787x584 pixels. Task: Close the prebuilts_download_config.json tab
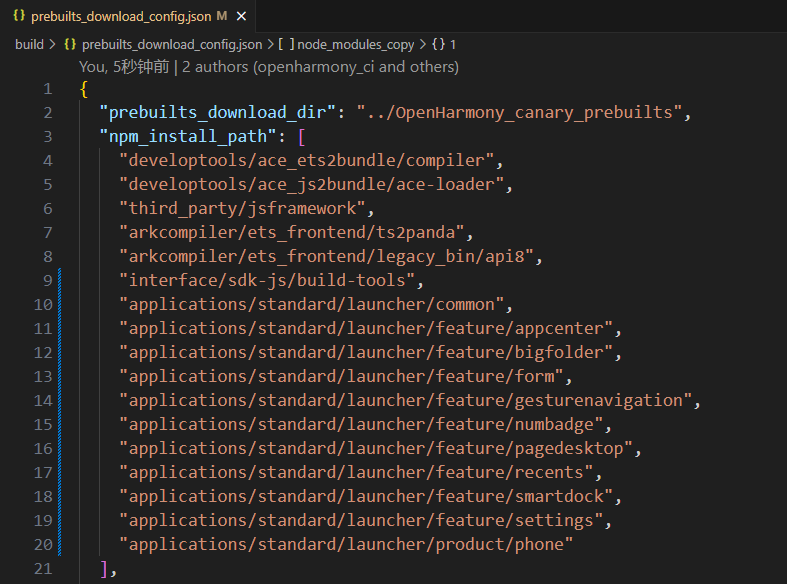(x=241, y=17)
